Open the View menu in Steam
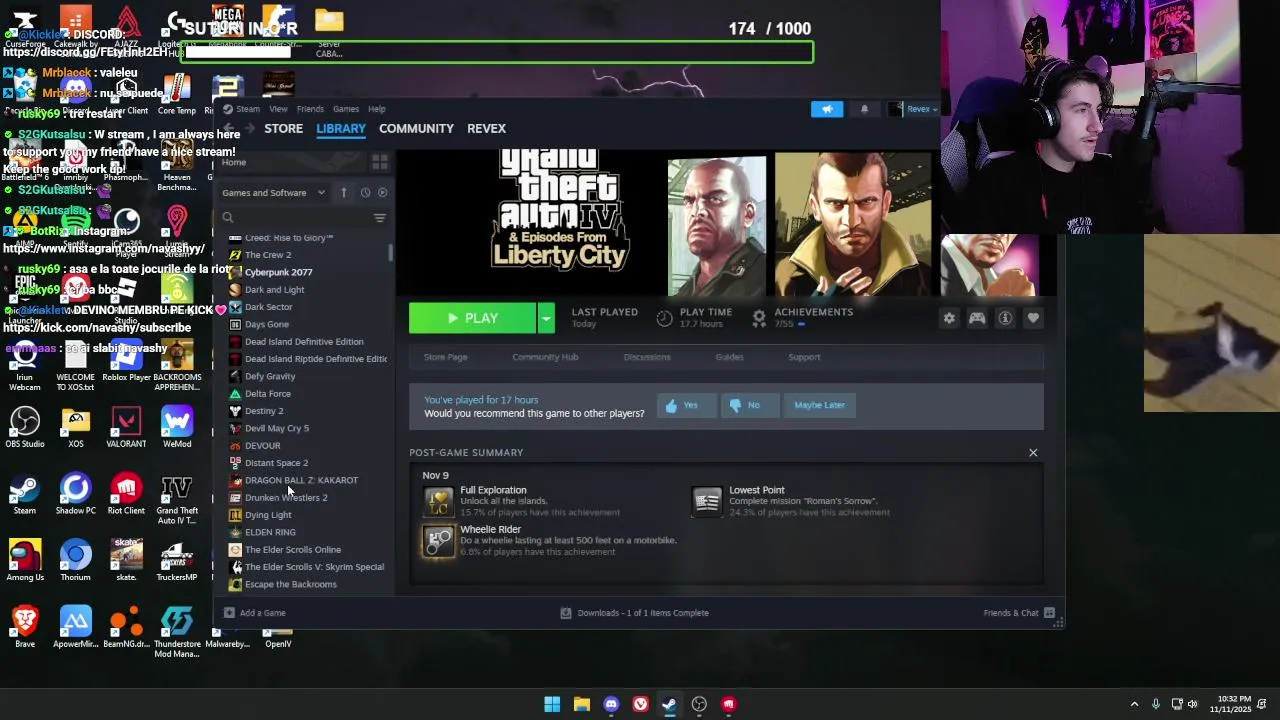Screen dimensions: 1280x720 (278, 109)
